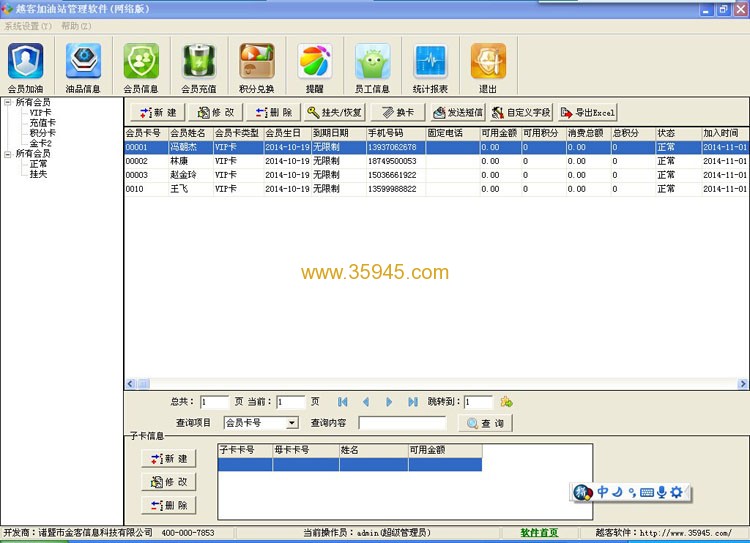Click 修改 in the 子卡信息 section
This screenshot has height=543, width=750.
click(x=169, y=482)
